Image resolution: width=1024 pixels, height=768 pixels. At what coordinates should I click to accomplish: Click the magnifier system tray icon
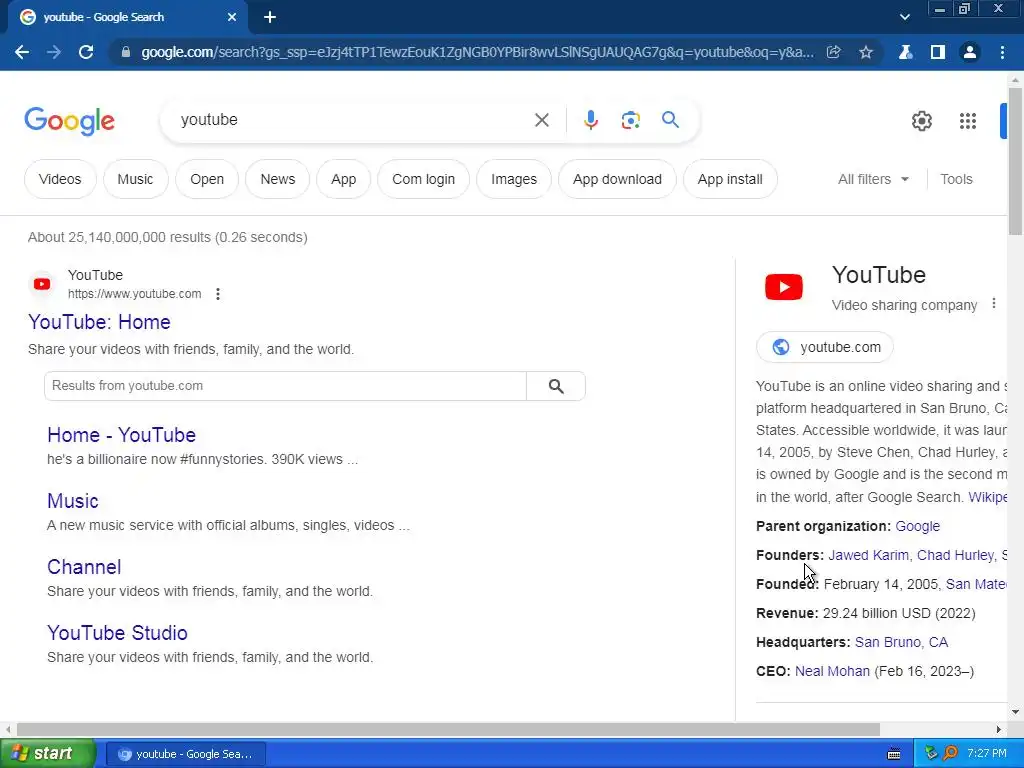(x=950, y=754)
